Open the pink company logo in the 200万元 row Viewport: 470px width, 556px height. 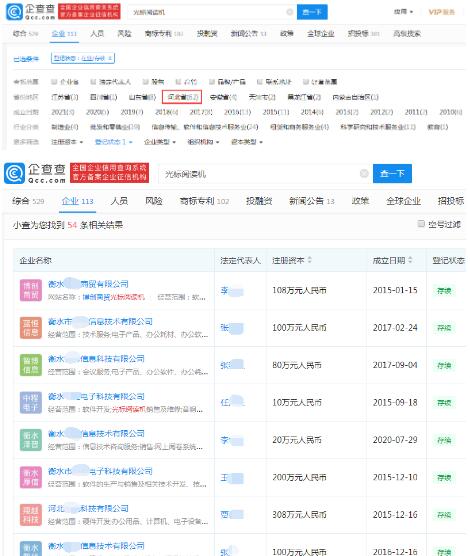(x=31, y=477)
